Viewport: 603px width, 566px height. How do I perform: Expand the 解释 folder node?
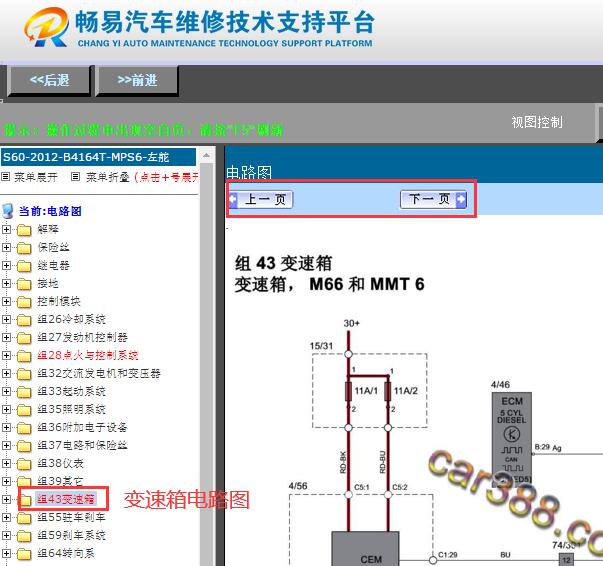pos(6,229)
